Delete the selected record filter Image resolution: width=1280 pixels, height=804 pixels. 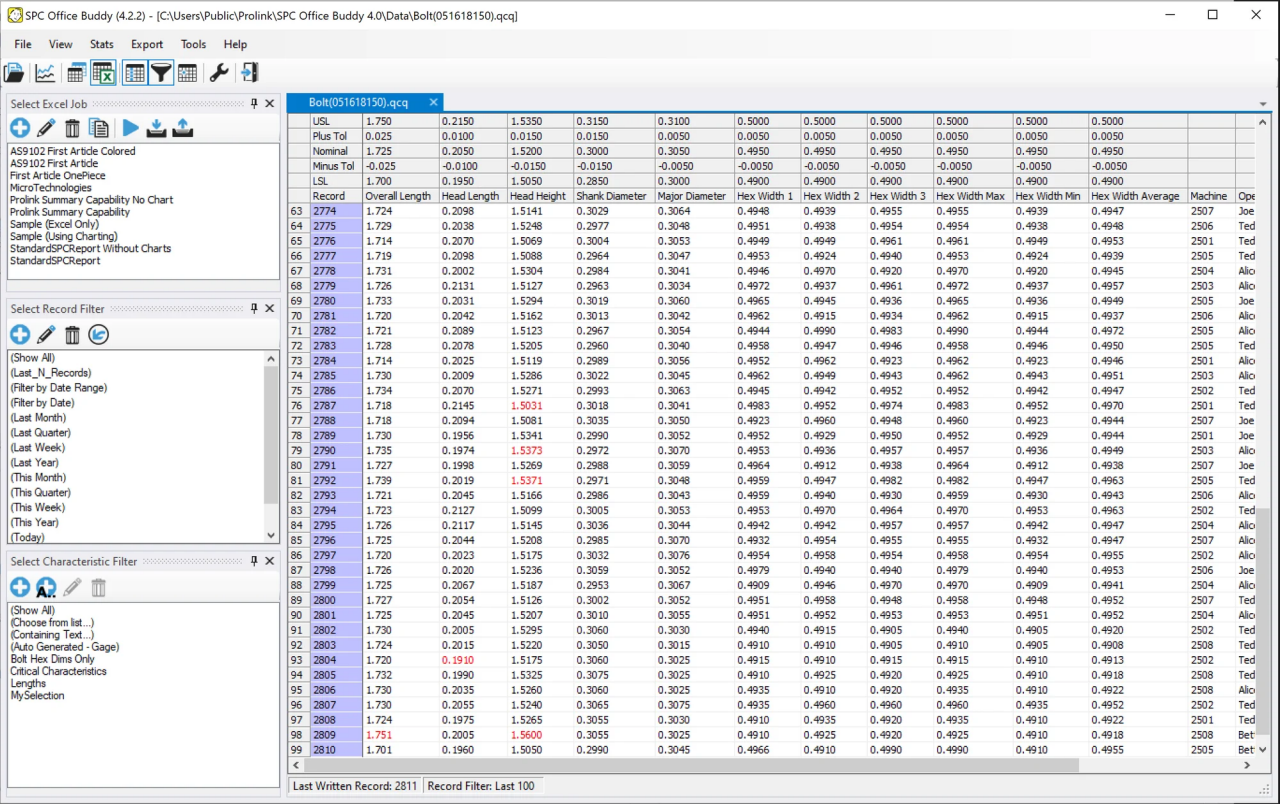72,334
